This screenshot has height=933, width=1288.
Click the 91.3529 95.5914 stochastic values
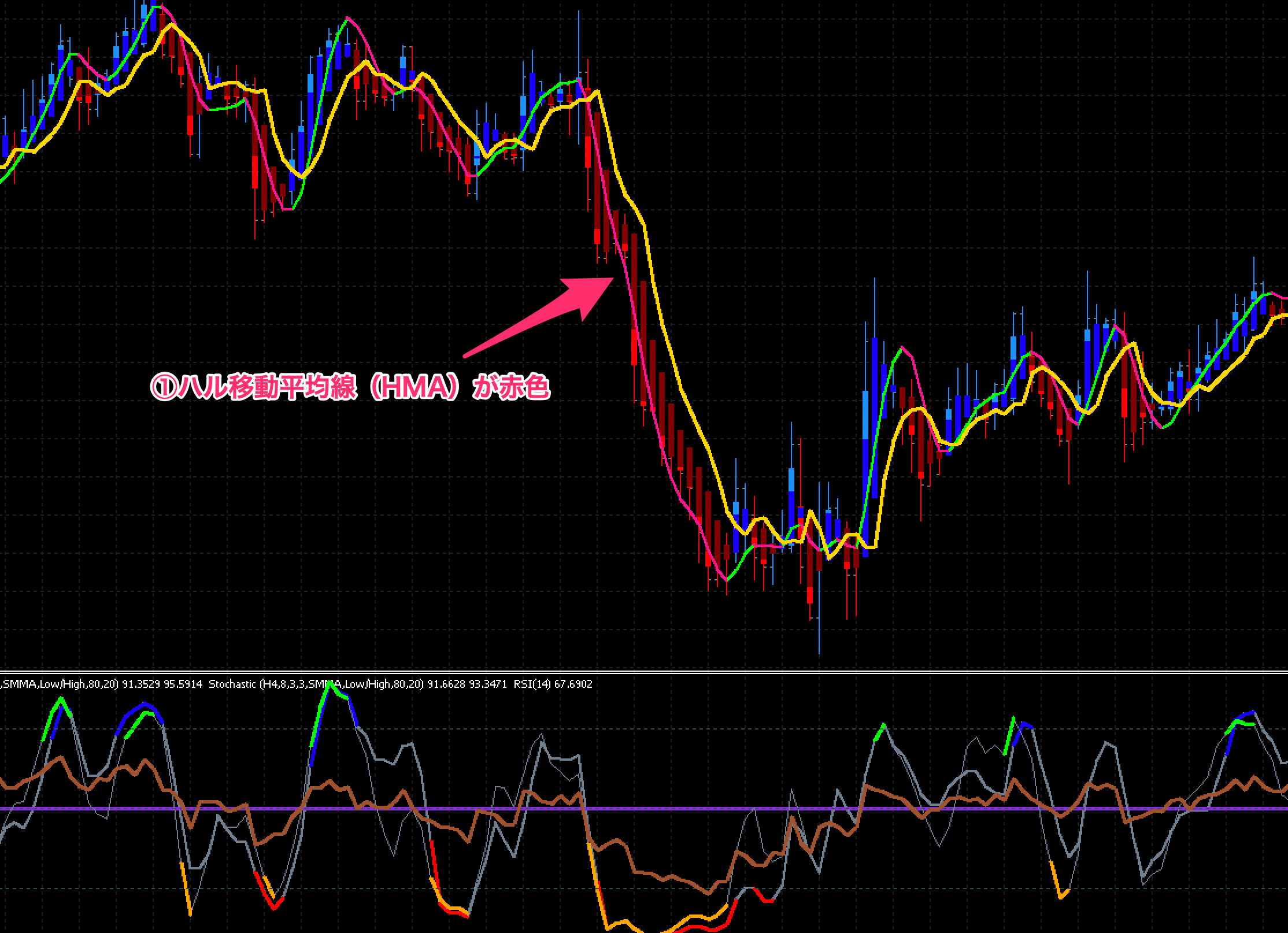[162, 684]
